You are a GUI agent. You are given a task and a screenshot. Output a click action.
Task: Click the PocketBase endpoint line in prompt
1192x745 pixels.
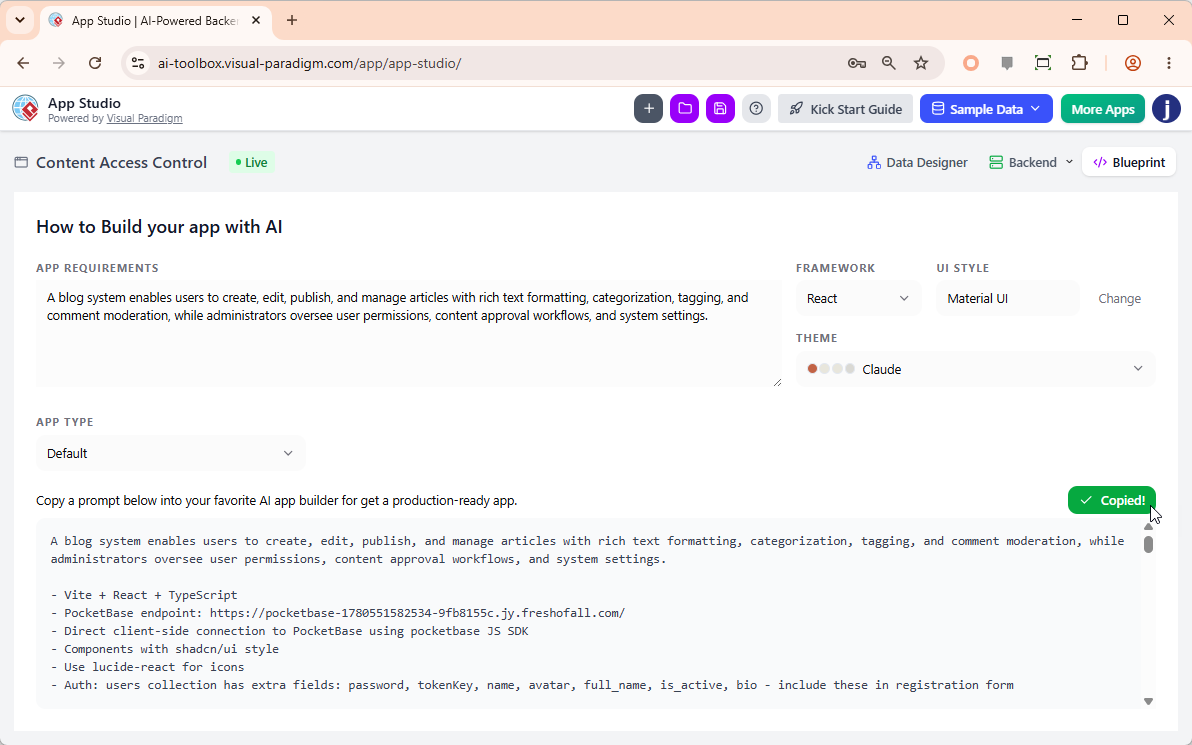pyautogui.click(x=338, y=613)
